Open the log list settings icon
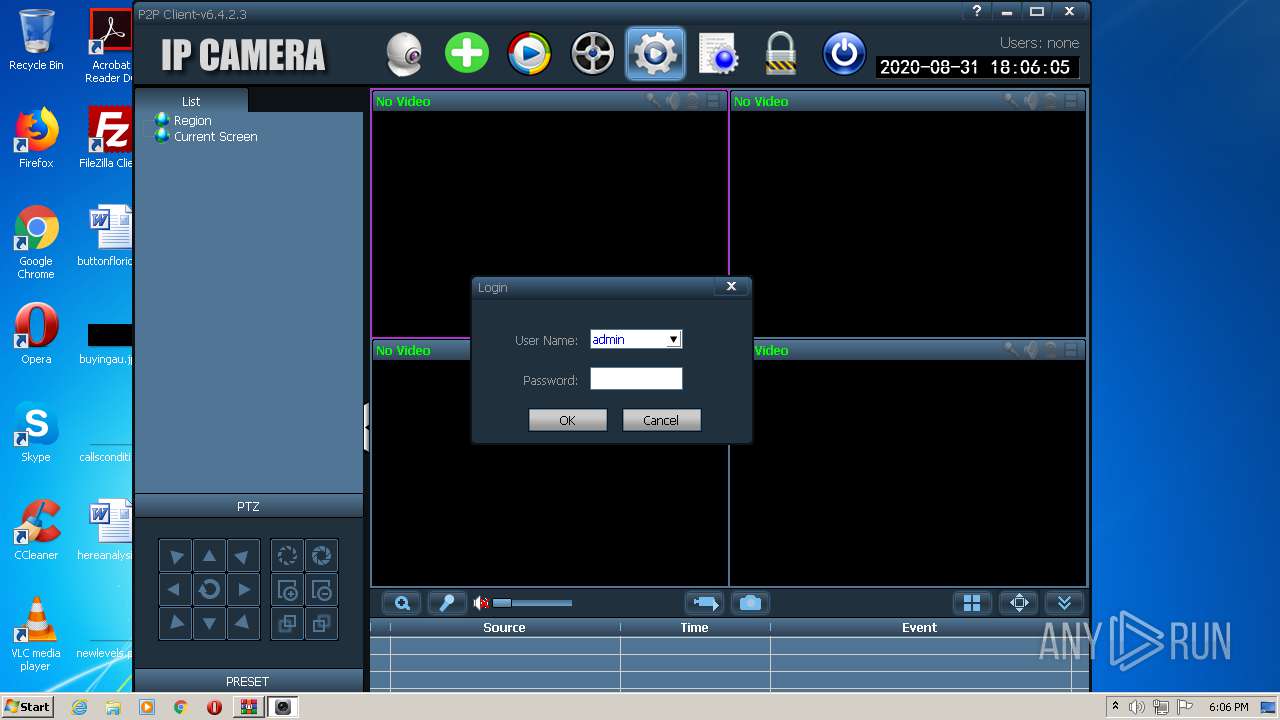 pos(718,54)
